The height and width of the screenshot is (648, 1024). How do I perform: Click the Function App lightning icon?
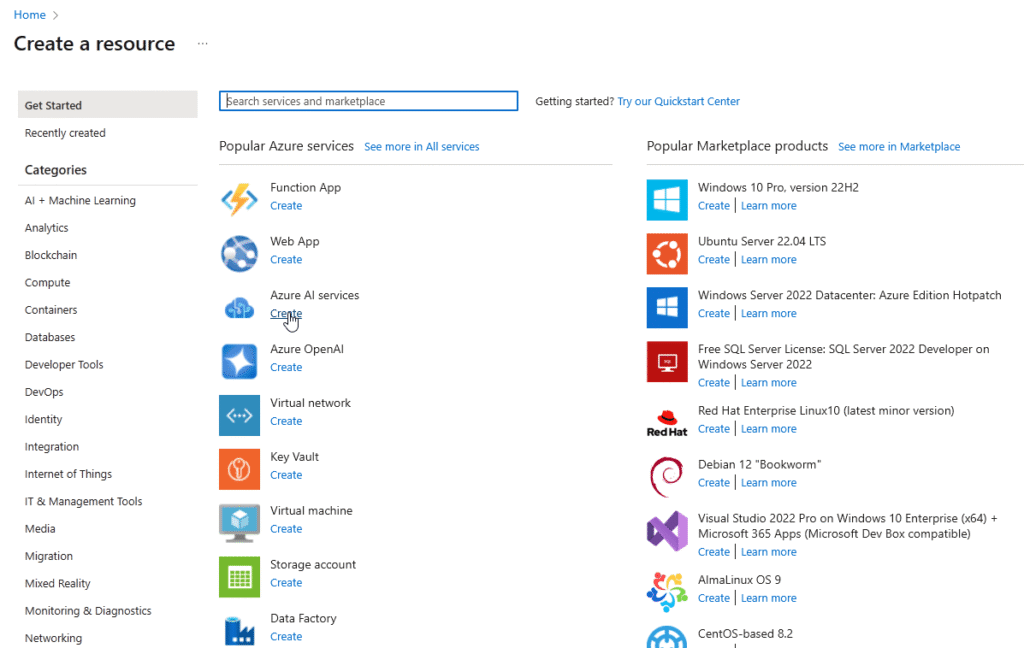point(239,199)
